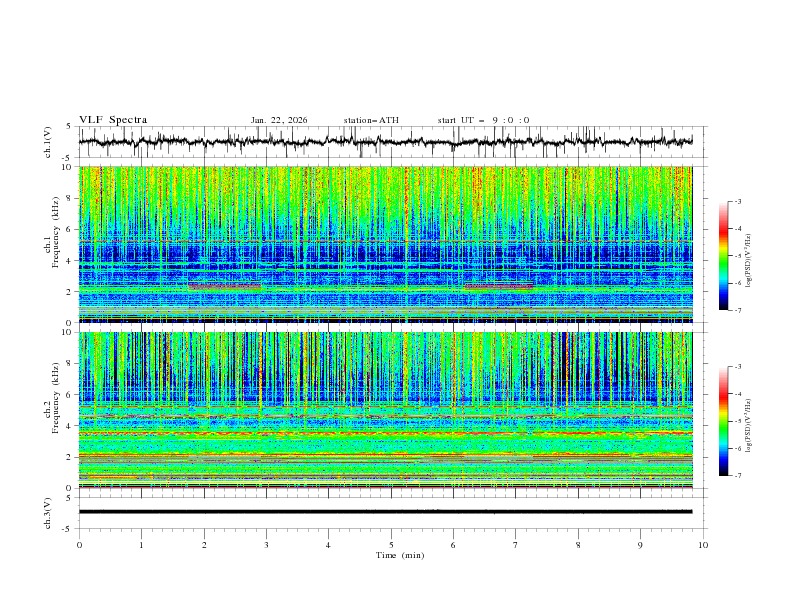Click time axis tick label "7"
Viewport: 792px width, 612px height.
coord(516,545)
